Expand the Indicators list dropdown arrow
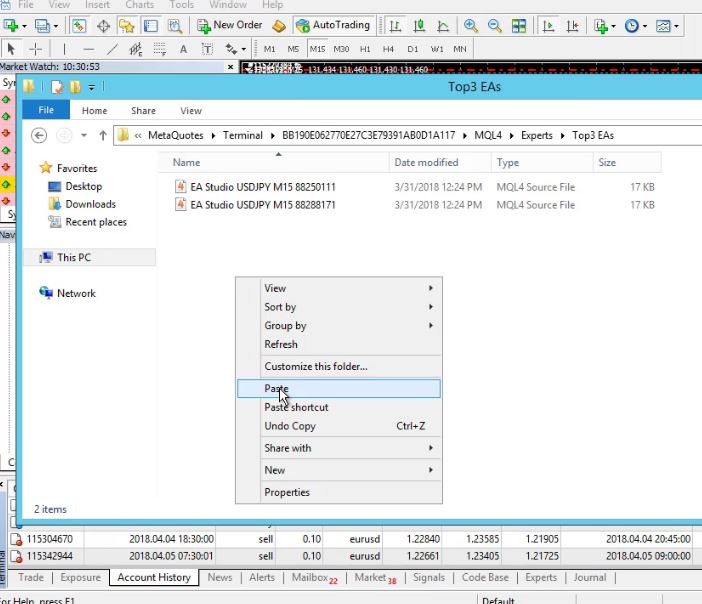Image resolution: width=702 pixels, height=604 pixels. 613,26
